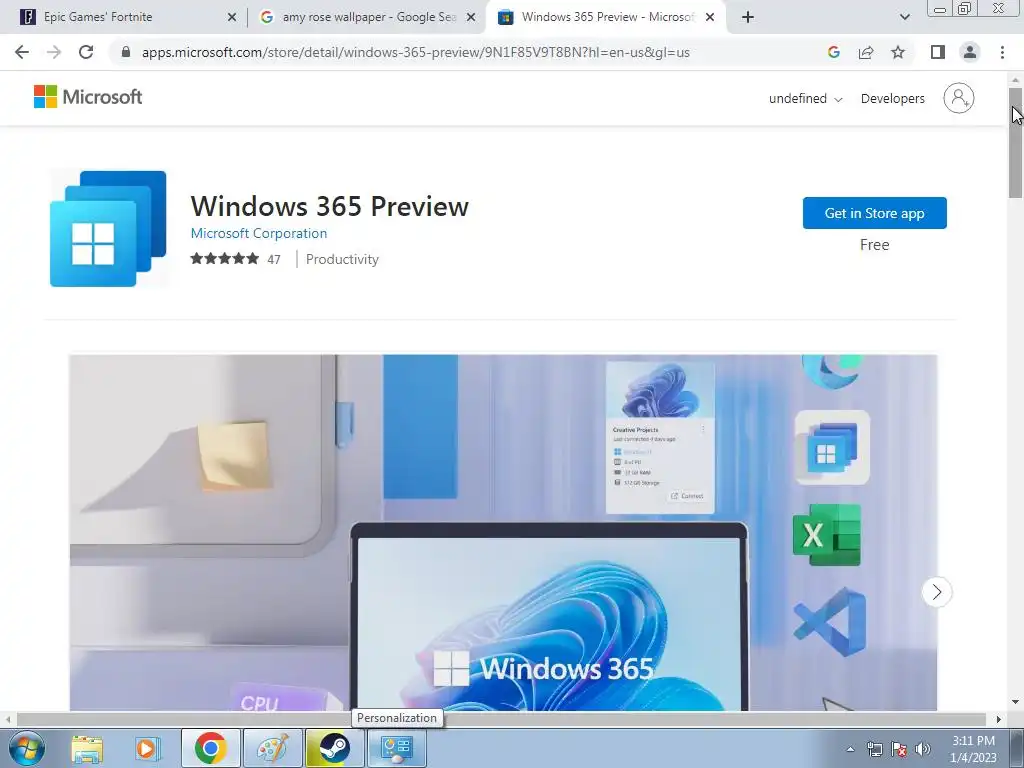Click the browser forward arrow
This screenshot has height=768, width=1024.
54,52
